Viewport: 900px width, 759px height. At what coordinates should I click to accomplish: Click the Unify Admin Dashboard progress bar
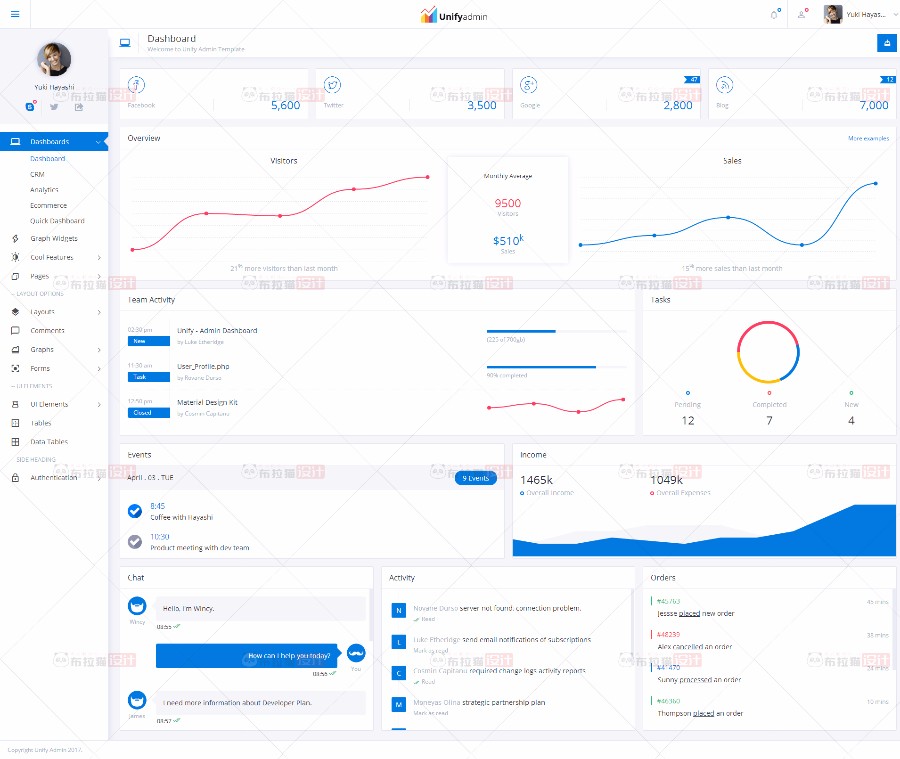click(x=556, y=331)
